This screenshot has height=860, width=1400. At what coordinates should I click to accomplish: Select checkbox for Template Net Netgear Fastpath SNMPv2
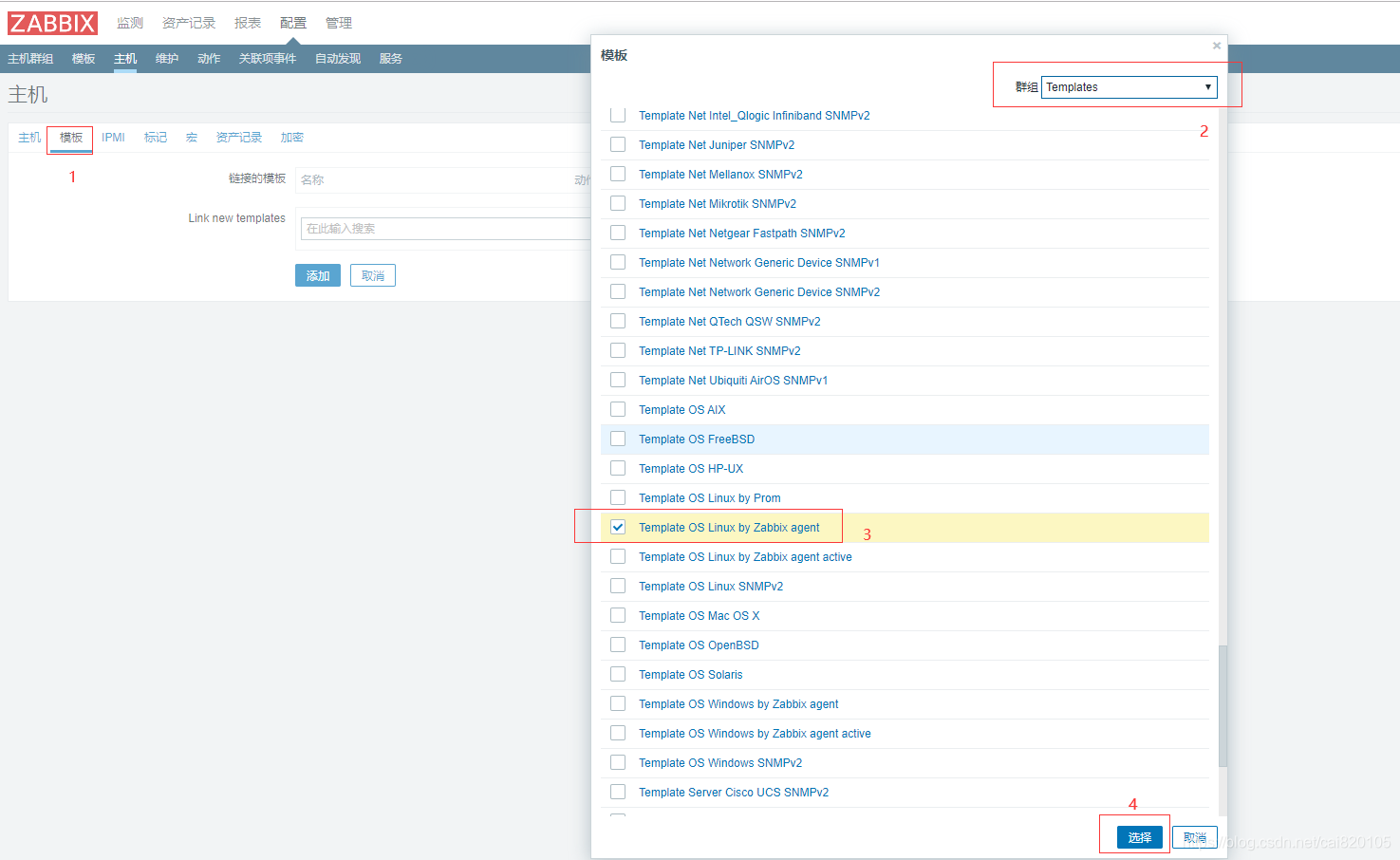coord(618,233)
